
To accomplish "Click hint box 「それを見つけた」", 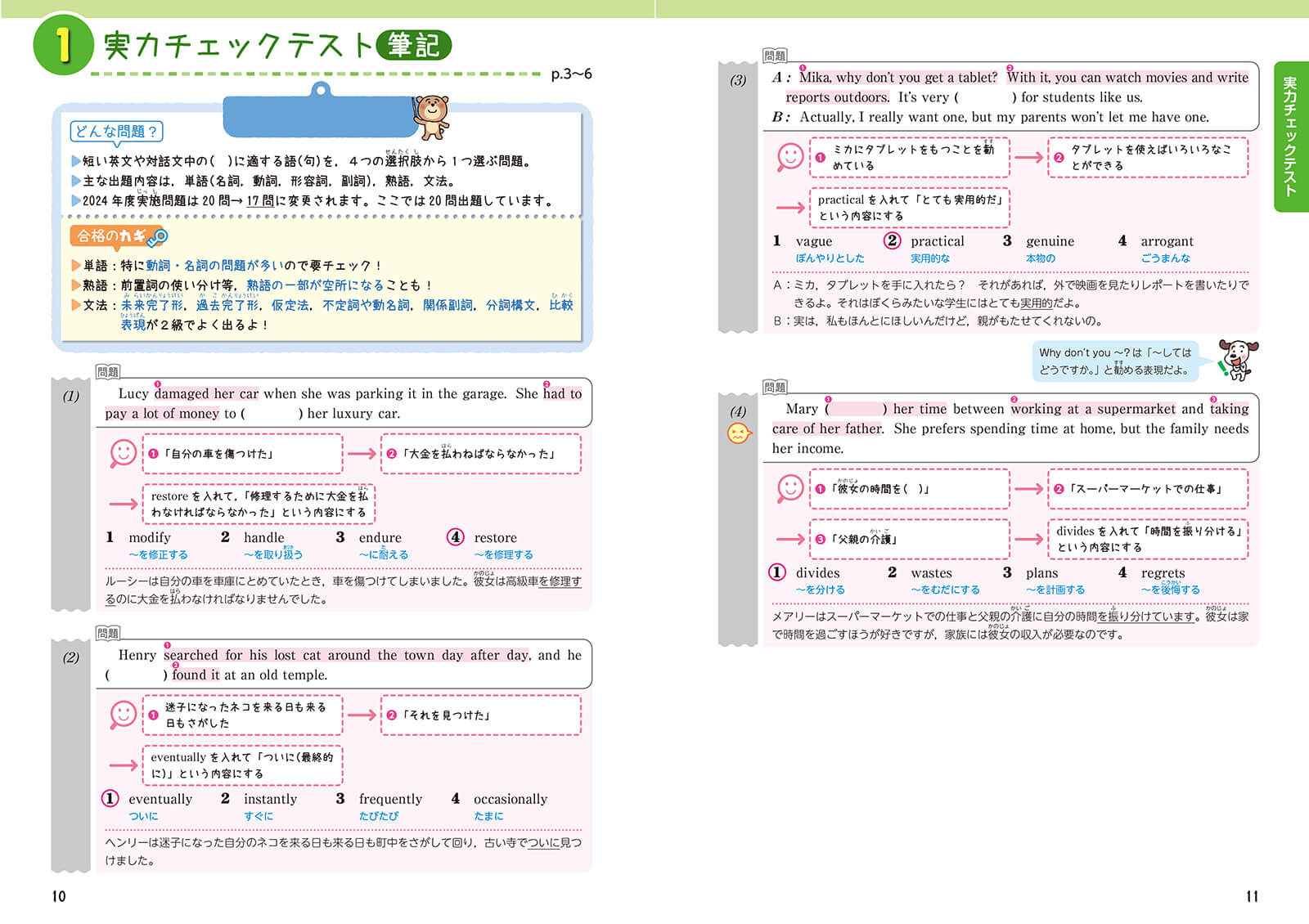I will 480,715.
